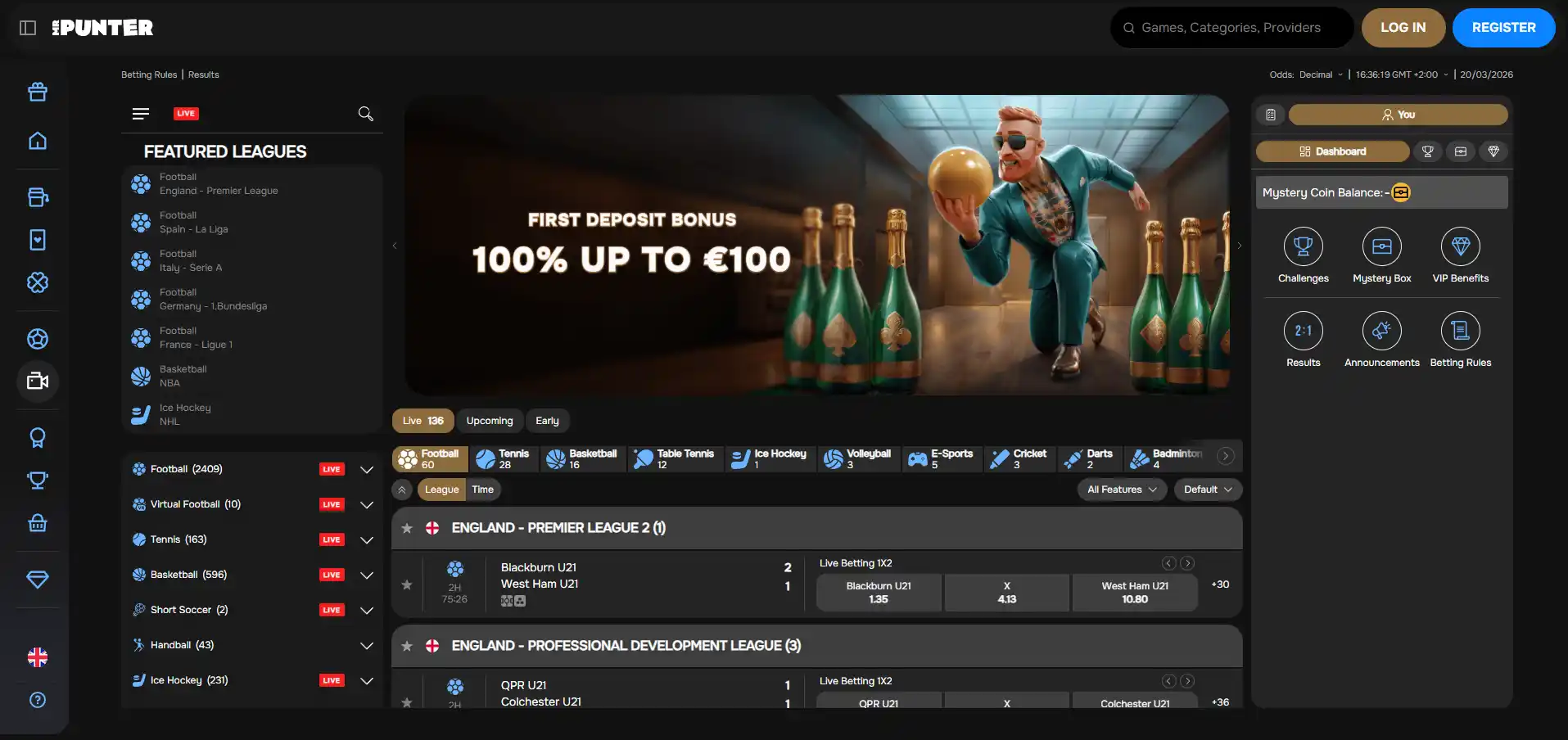Toggle LIVE badge for Football (2409)
The image size is (1568, 740).
[332, 469]
